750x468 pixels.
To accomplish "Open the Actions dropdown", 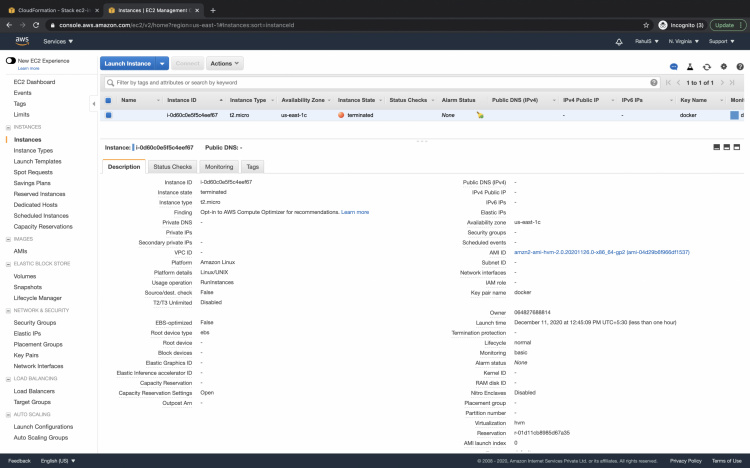I will tap(225, 63).
